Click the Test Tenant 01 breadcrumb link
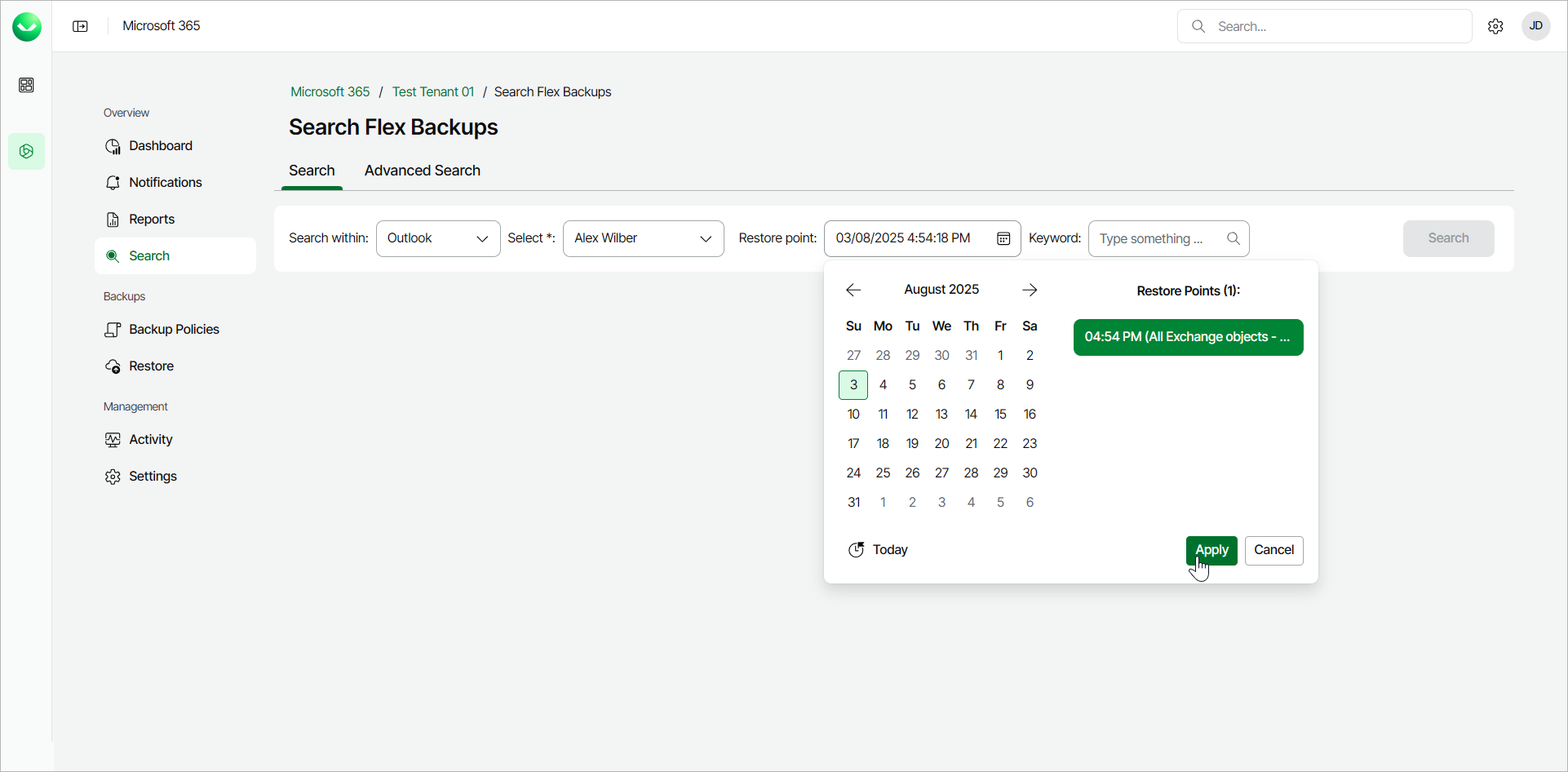1568x772 pixels. point(432,92)
